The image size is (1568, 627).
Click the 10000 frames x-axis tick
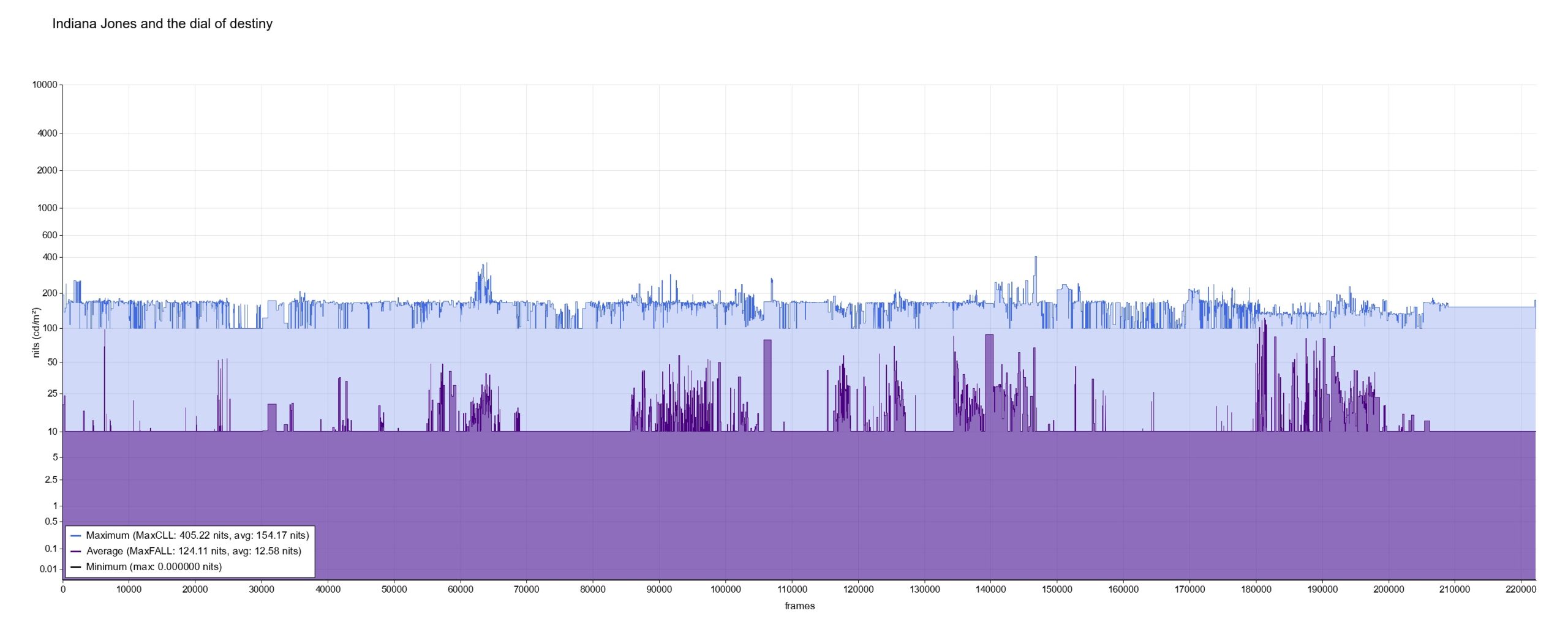(x=129, y=590)
